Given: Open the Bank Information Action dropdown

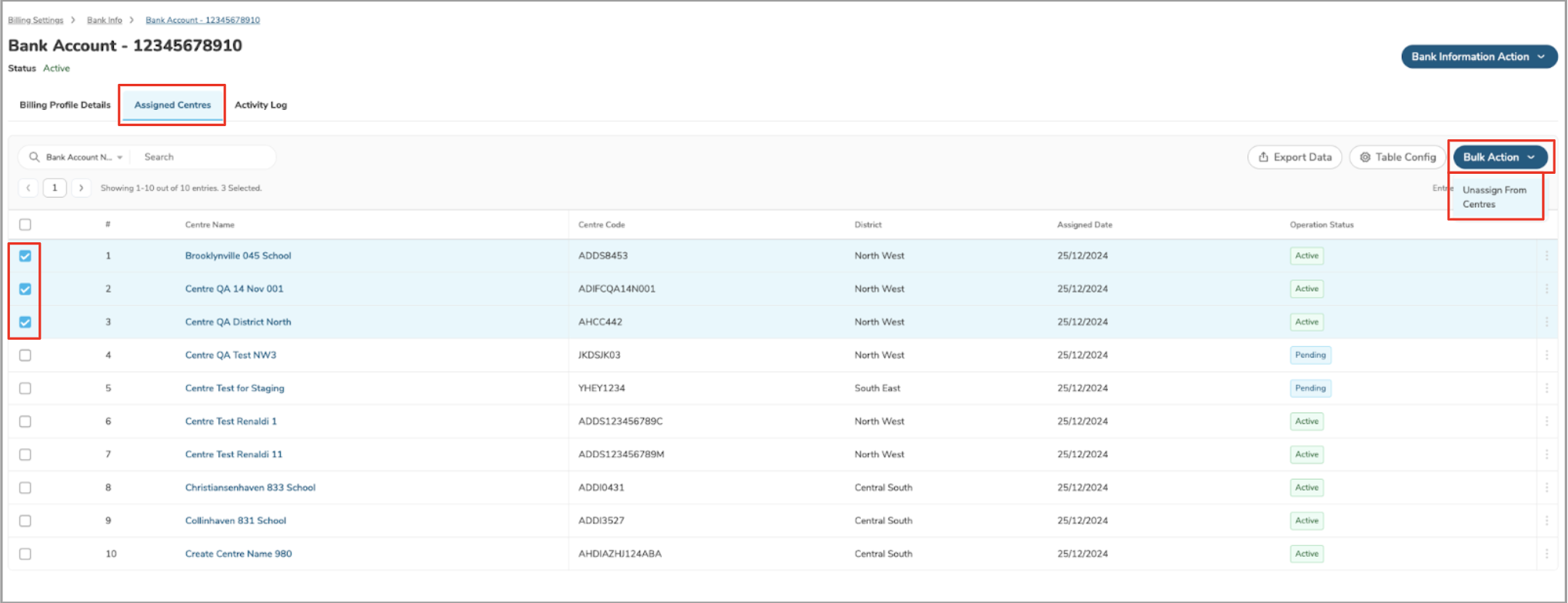Looking at the screenshot, I should pyautogui.click(x=1478, y=57).
